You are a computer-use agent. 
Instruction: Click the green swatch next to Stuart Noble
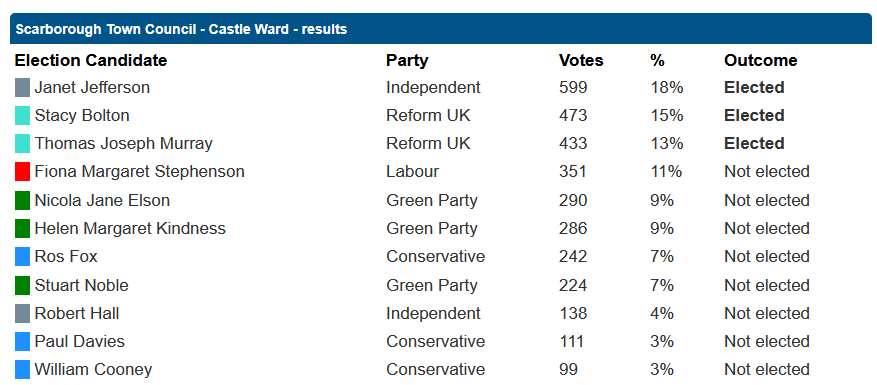pos(22,285)
